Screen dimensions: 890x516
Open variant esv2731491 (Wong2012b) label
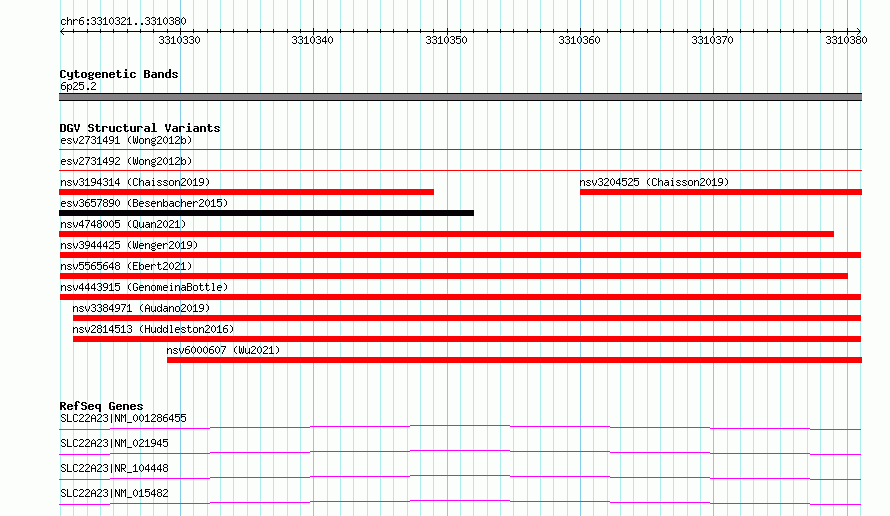coord(126,140)
